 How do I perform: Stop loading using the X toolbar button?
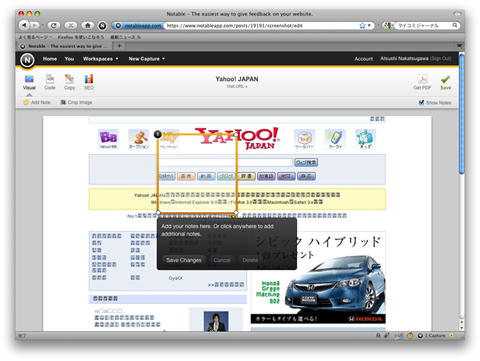pos(70,25)
